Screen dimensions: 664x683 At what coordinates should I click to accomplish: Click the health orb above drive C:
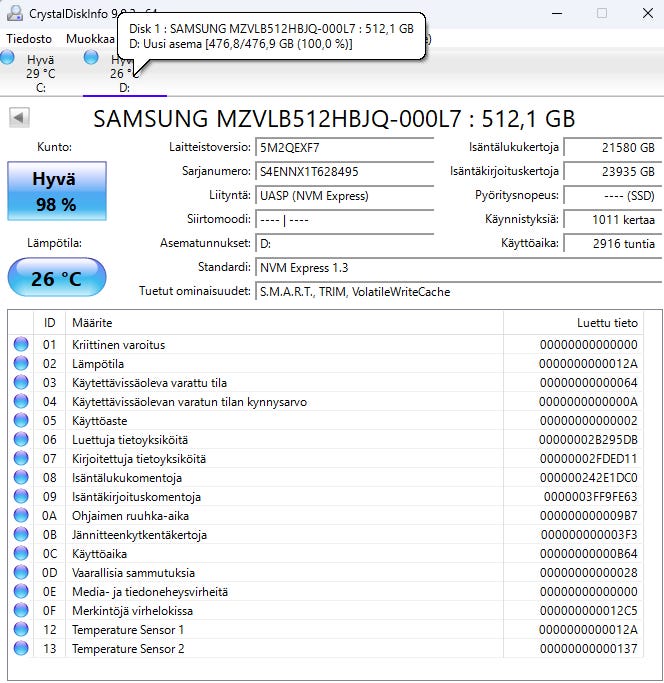pos(7,57)
